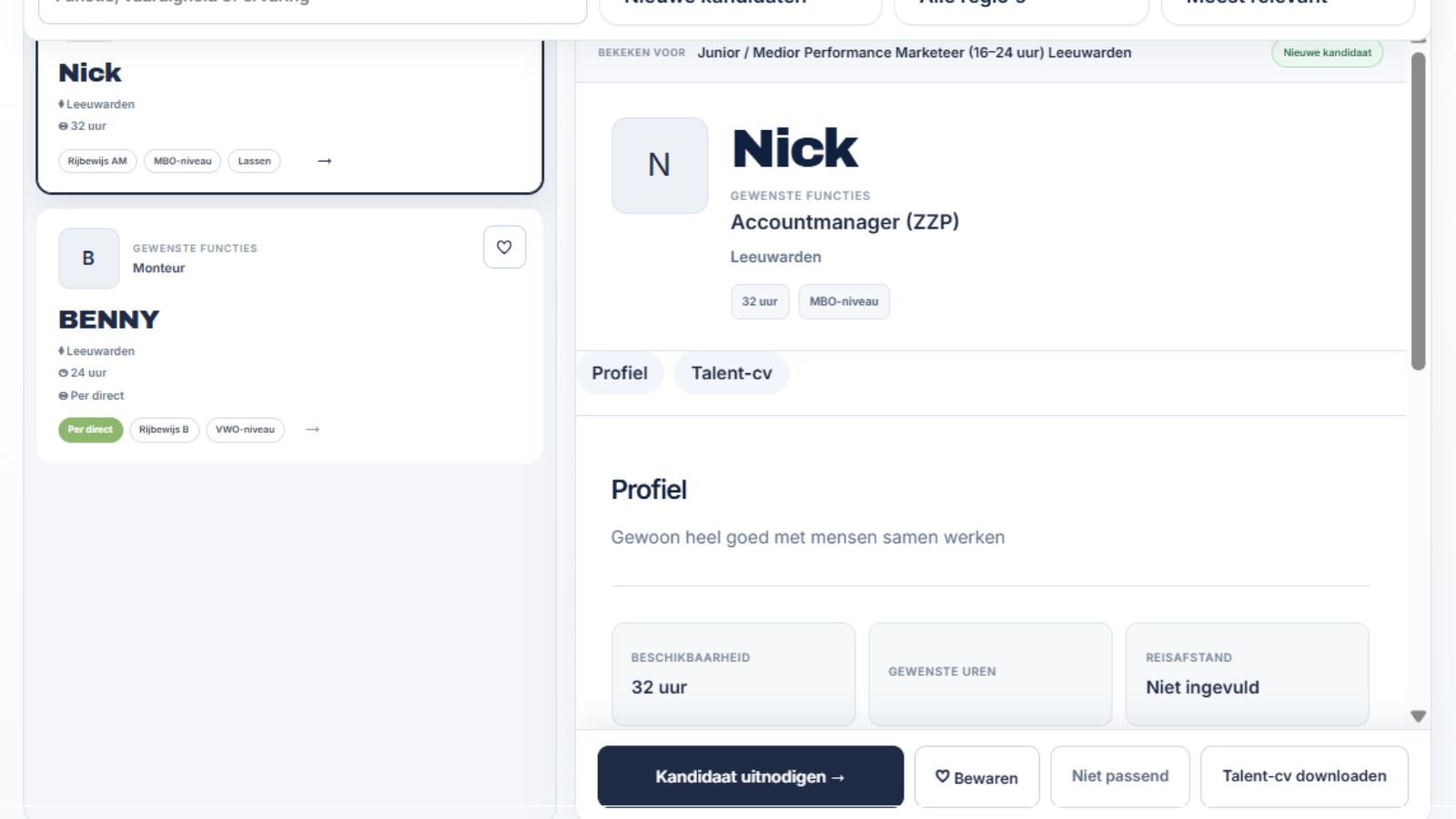Open the Beschikbaarheid 32 uur card
This screenshot has width=1456, height=819.
[733, 674]
